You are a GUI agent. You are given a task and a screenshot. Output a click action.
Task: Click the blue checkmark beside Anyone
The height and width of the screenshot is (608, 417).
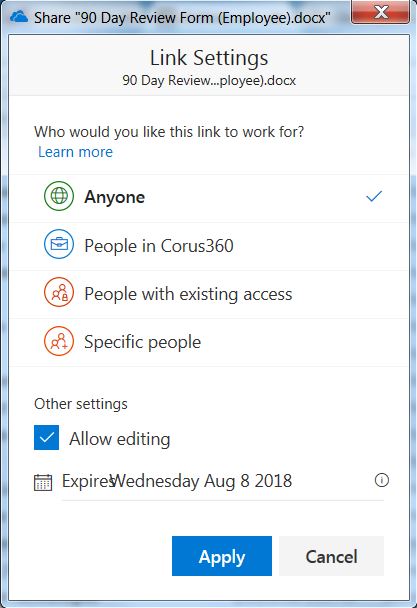[x=374, y=196]
